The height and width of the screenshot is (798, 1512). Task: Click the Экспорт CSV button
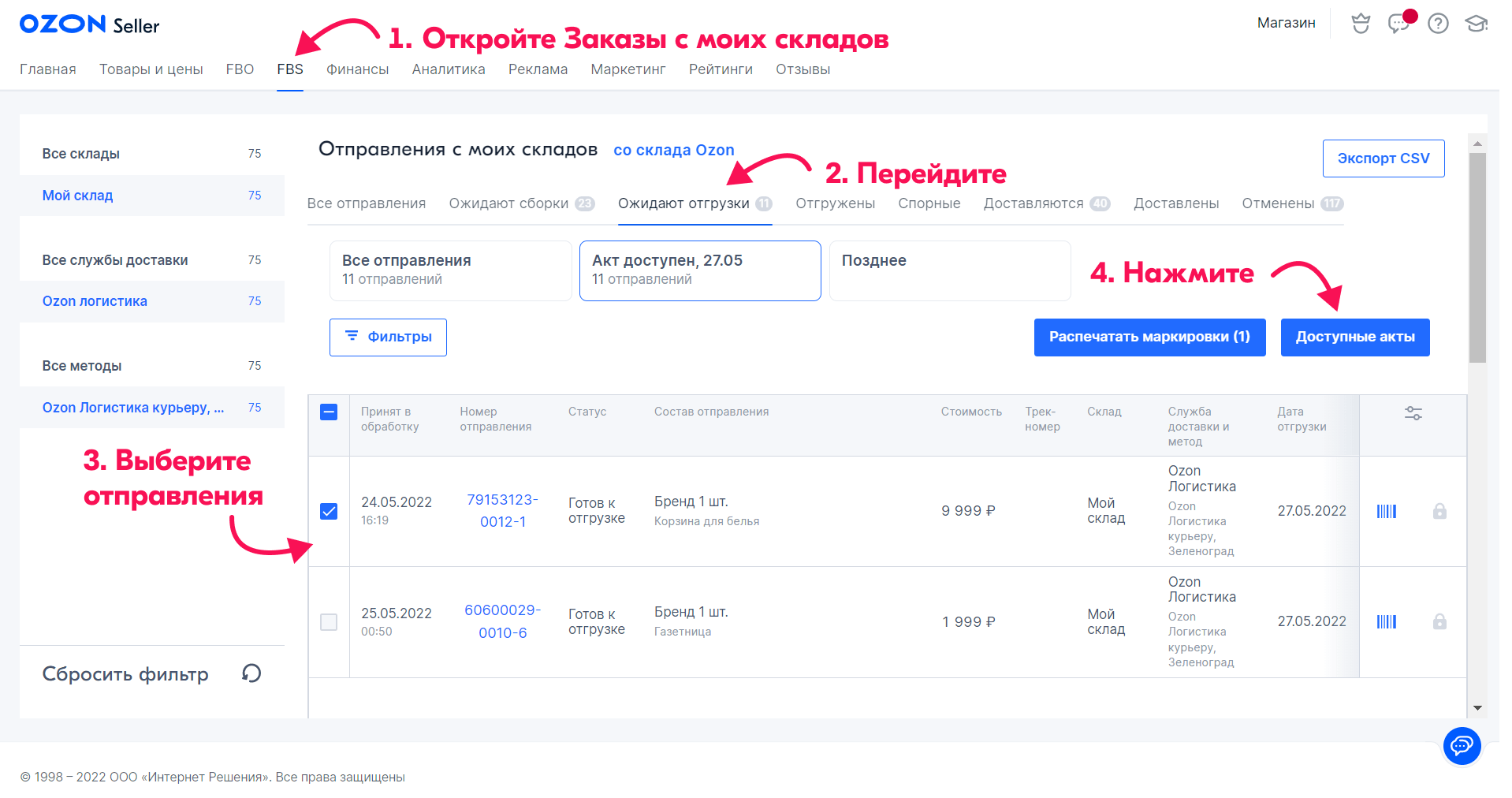pyautogui.click(x=1384, y=158)
